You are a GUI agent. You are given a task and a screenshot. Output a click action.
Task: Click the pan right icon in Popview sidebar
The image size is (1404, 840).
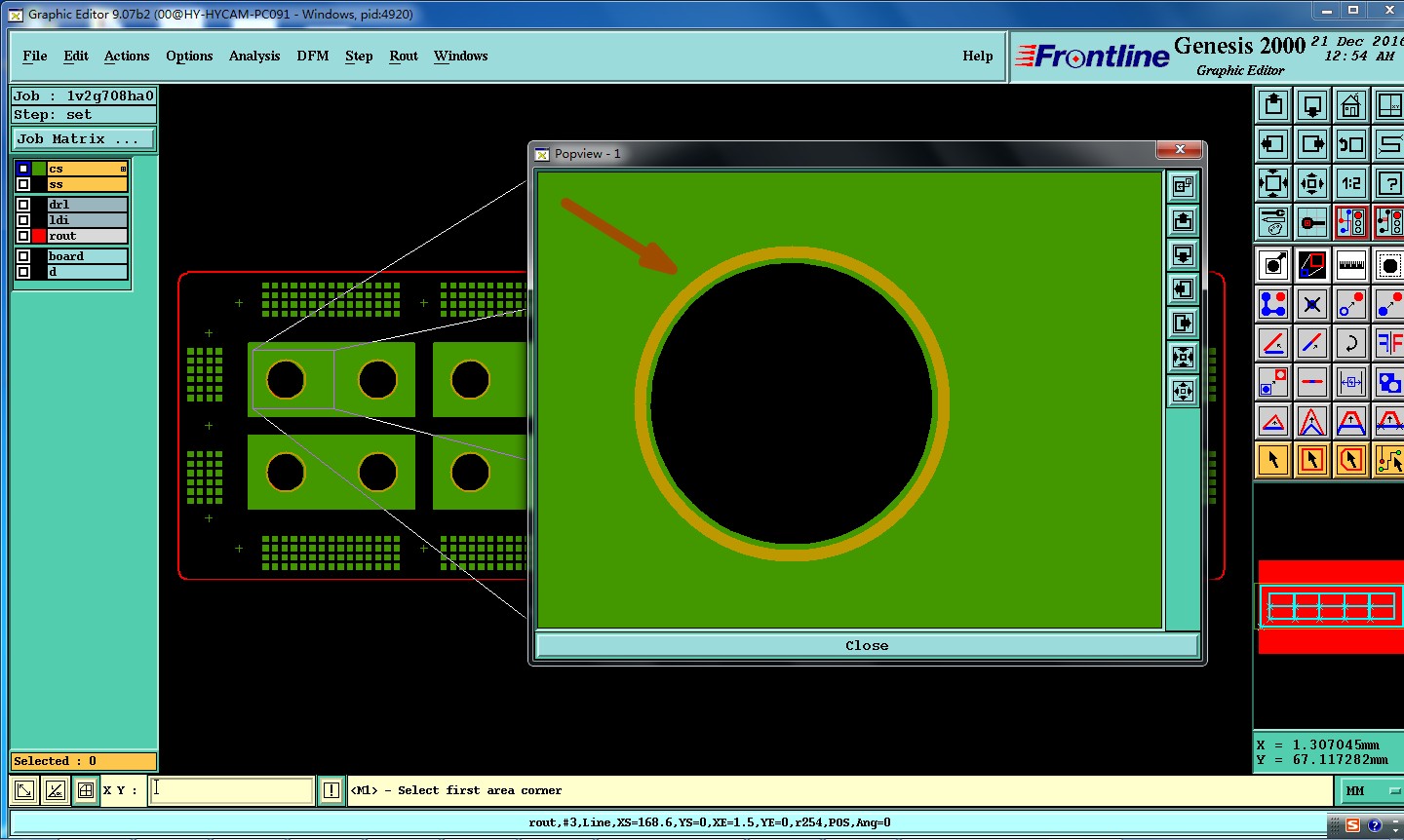1183,323
